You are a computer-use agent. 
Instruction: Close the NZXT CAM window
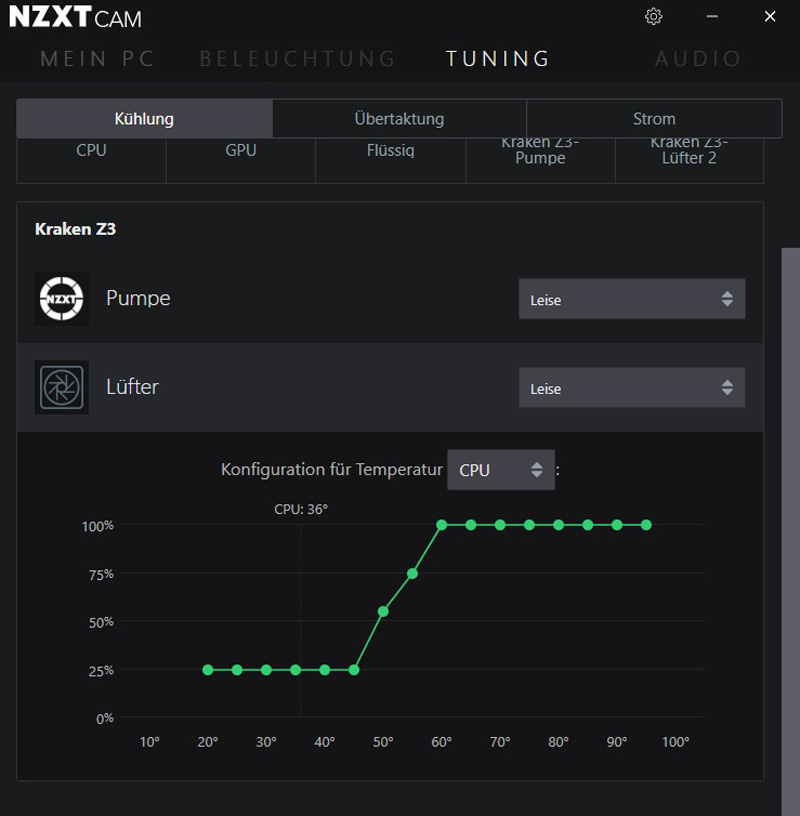[770, 17]
